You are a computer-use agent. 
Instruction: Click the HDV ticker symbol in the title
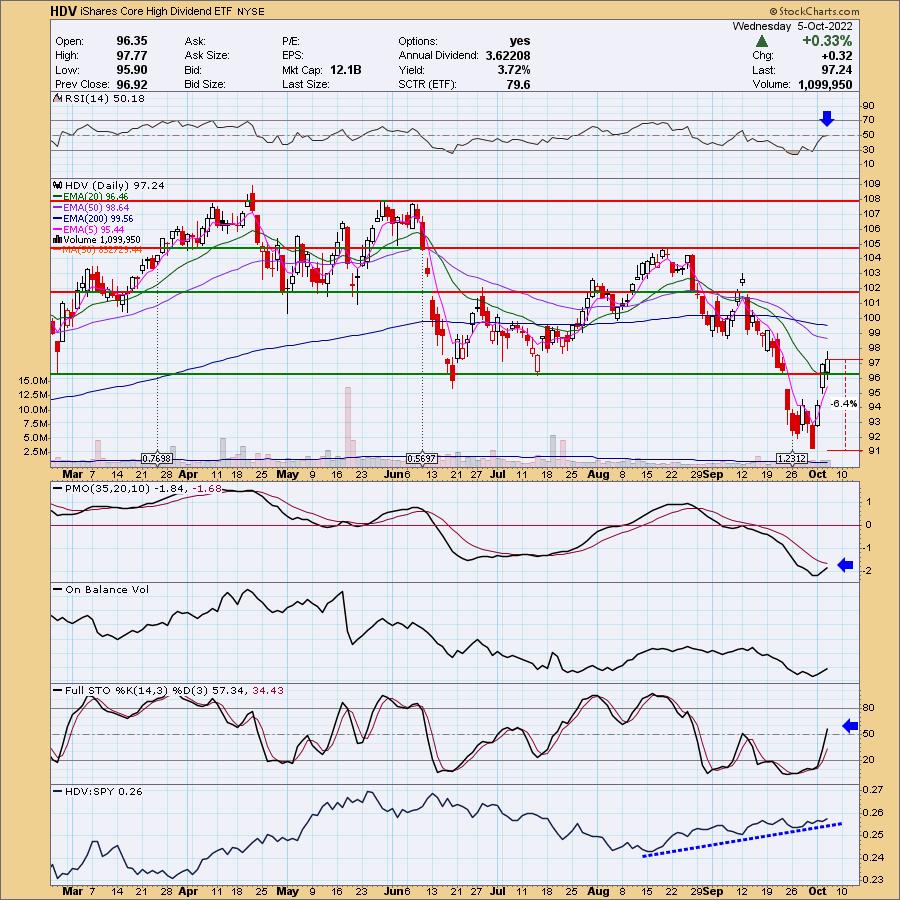(x=64, y=11)
